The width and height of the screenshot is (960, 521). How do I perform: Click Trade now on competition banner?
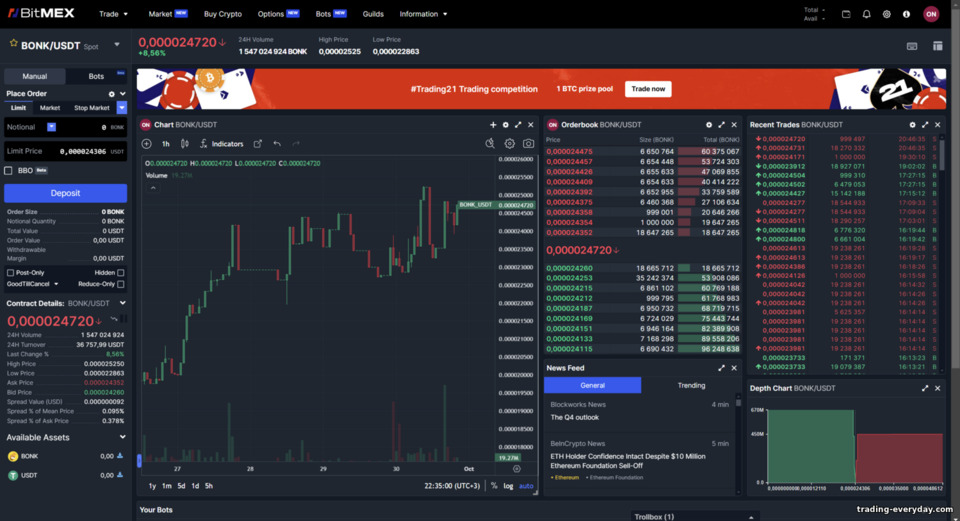tap(648, 89)
